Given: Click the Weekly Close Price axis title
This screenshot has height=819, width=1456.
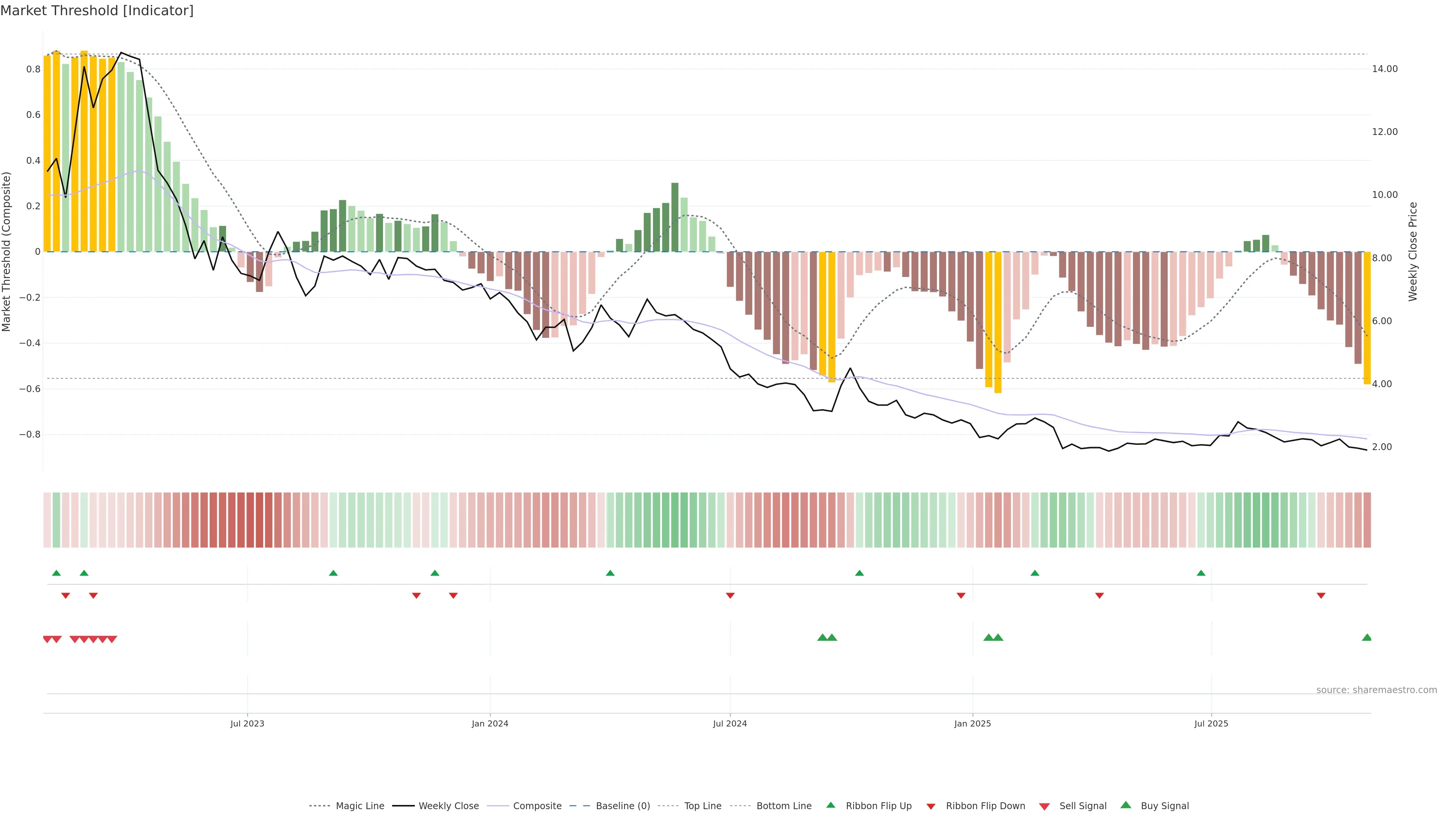Looking at the screenshot, I should (1412, 251).
